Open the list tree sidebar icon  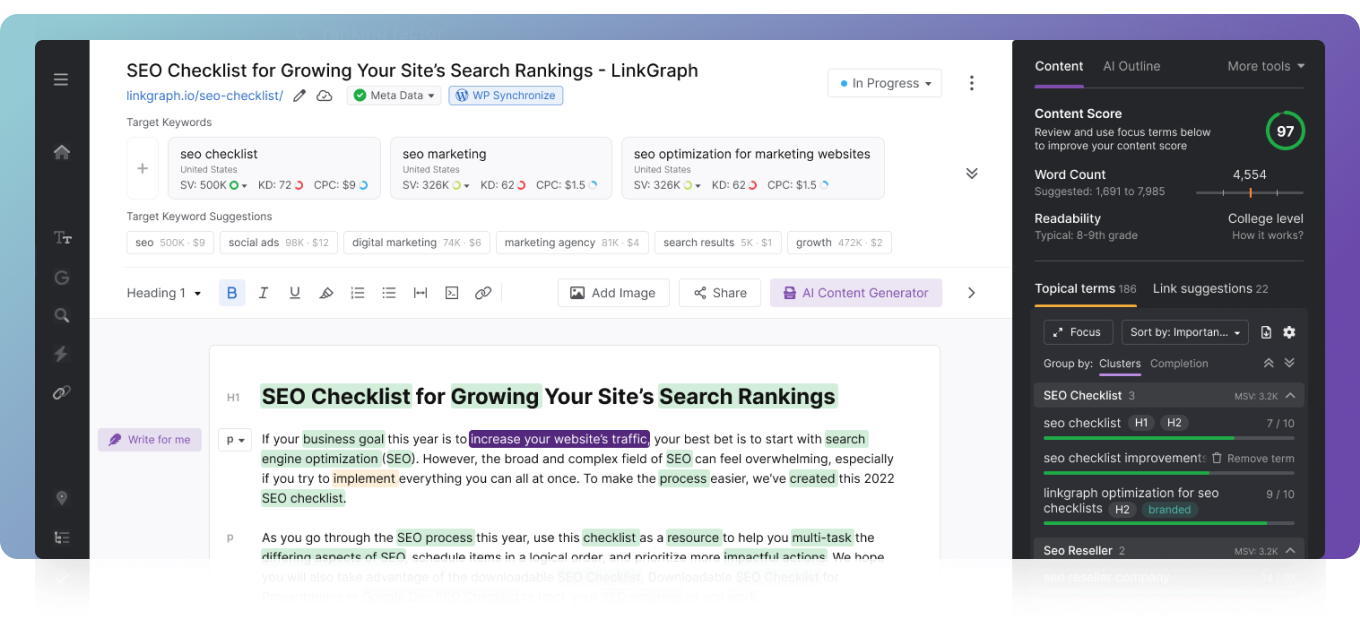[x=62, y=537]
